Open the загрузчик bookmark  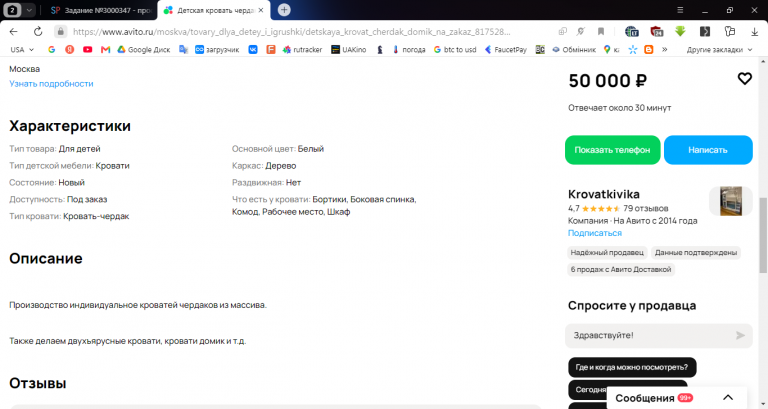pyautogui.click(x=217, y=49)
